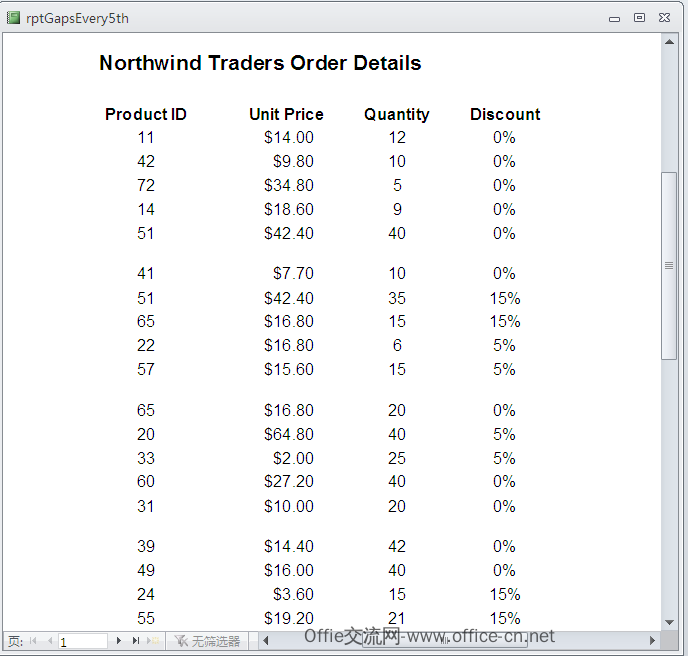This screenshot has width=688, height=656.
Task: Click unit price $34.80
Action: point(289,185)
